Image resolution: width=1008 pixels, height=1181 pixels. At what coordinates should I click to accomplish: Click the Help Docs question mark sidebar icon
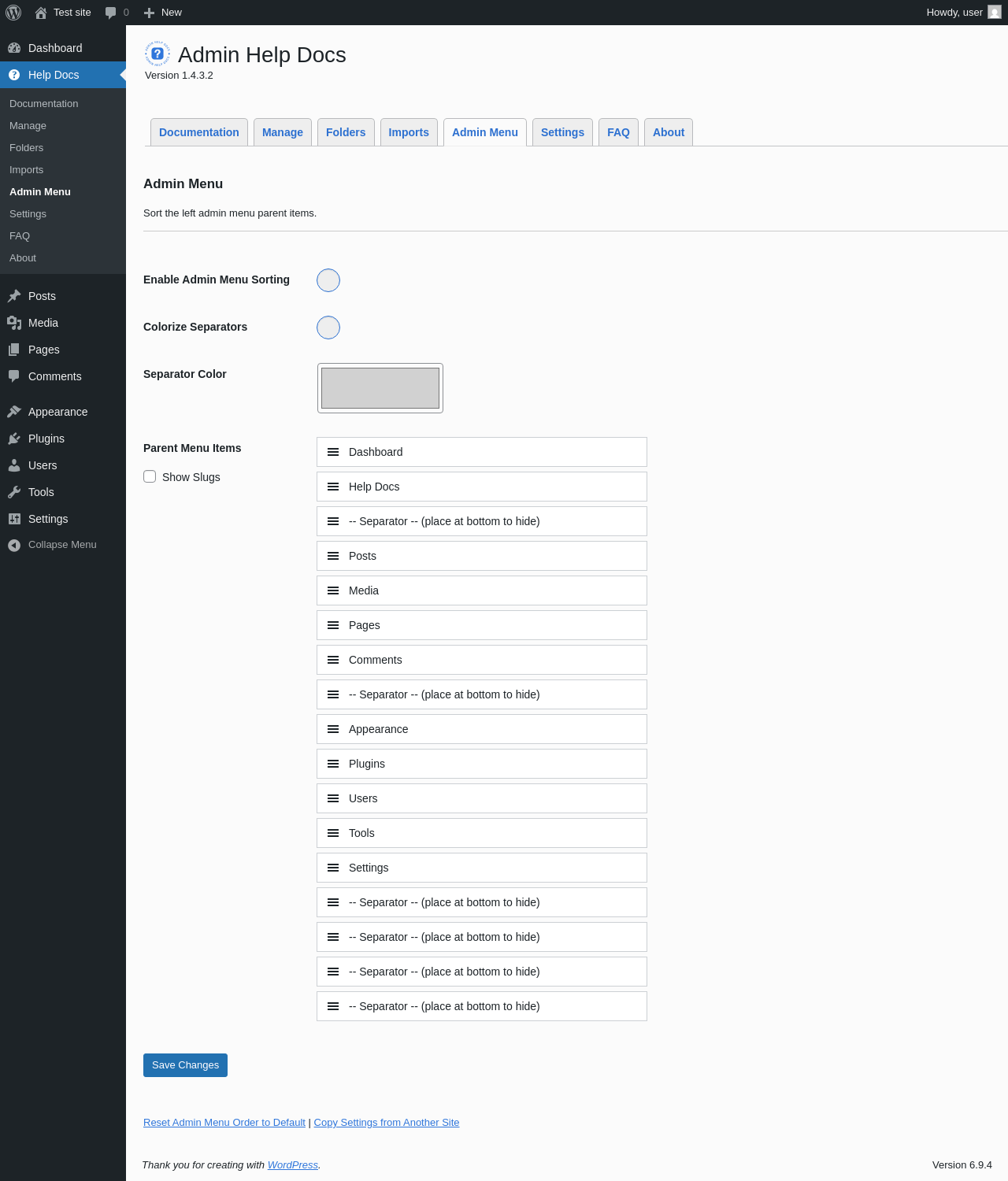(14, 75)
